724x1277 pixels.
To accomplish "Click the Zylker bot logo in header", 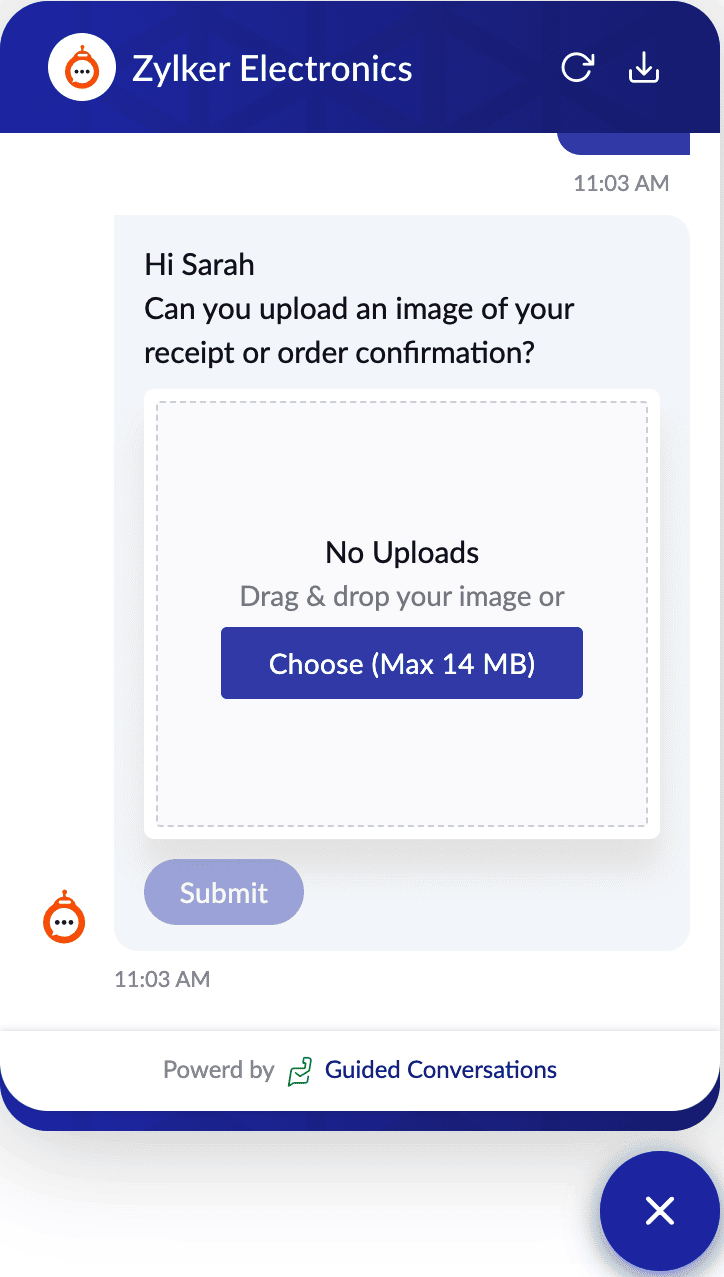I will [x=82, y=68].
